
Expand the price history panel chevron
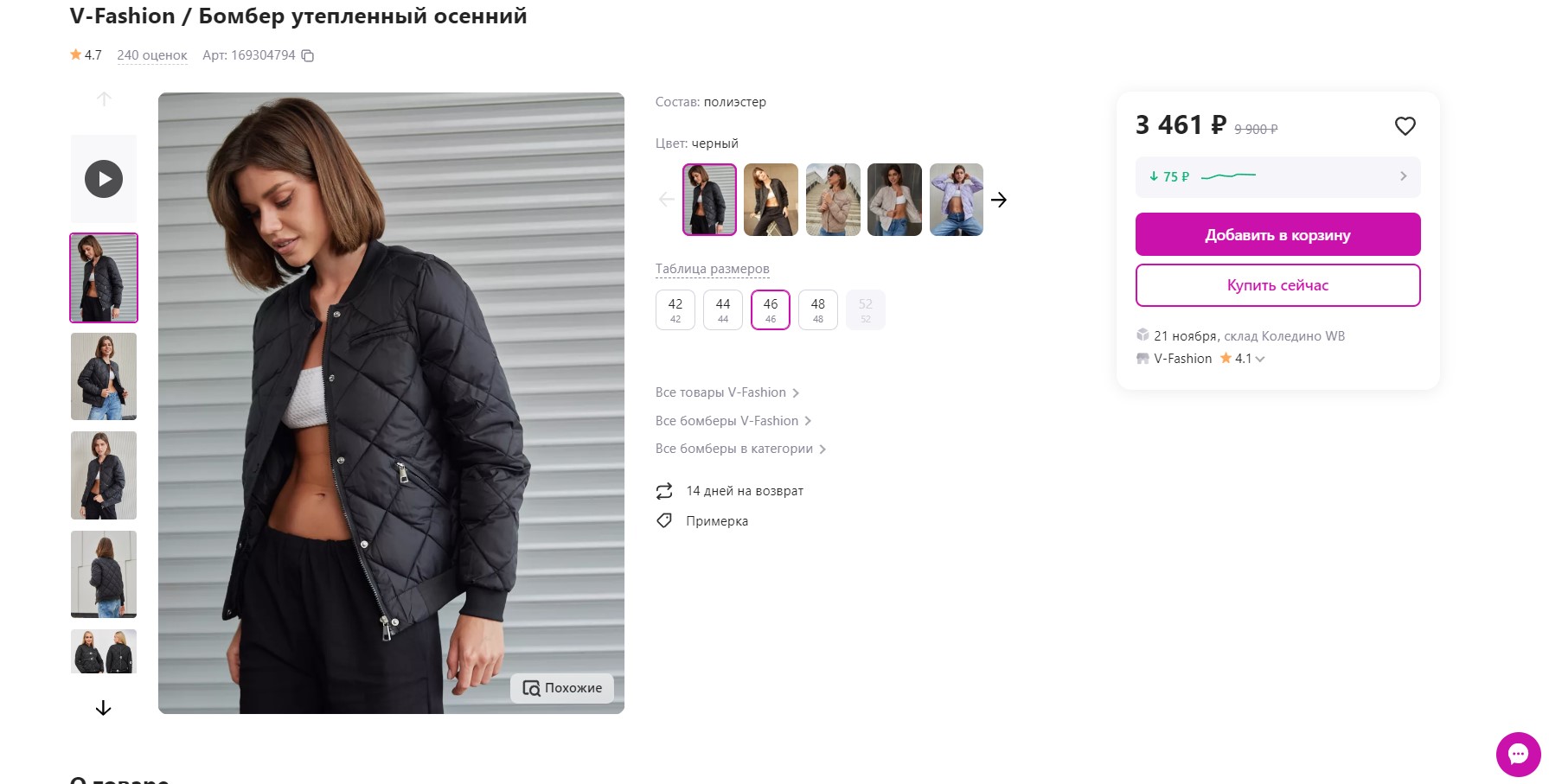pos(1403,176)
